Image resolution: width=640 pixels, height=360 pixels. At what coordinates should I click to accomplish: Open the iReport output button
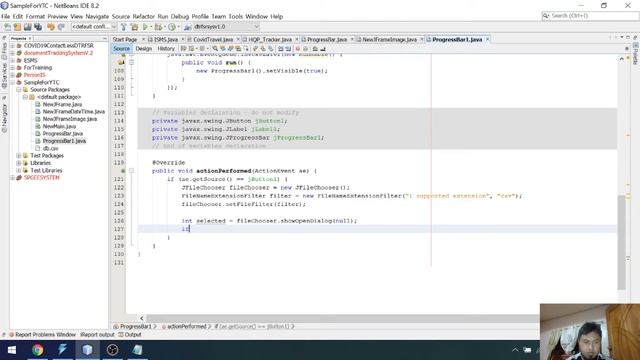click(x=97, y=335)
